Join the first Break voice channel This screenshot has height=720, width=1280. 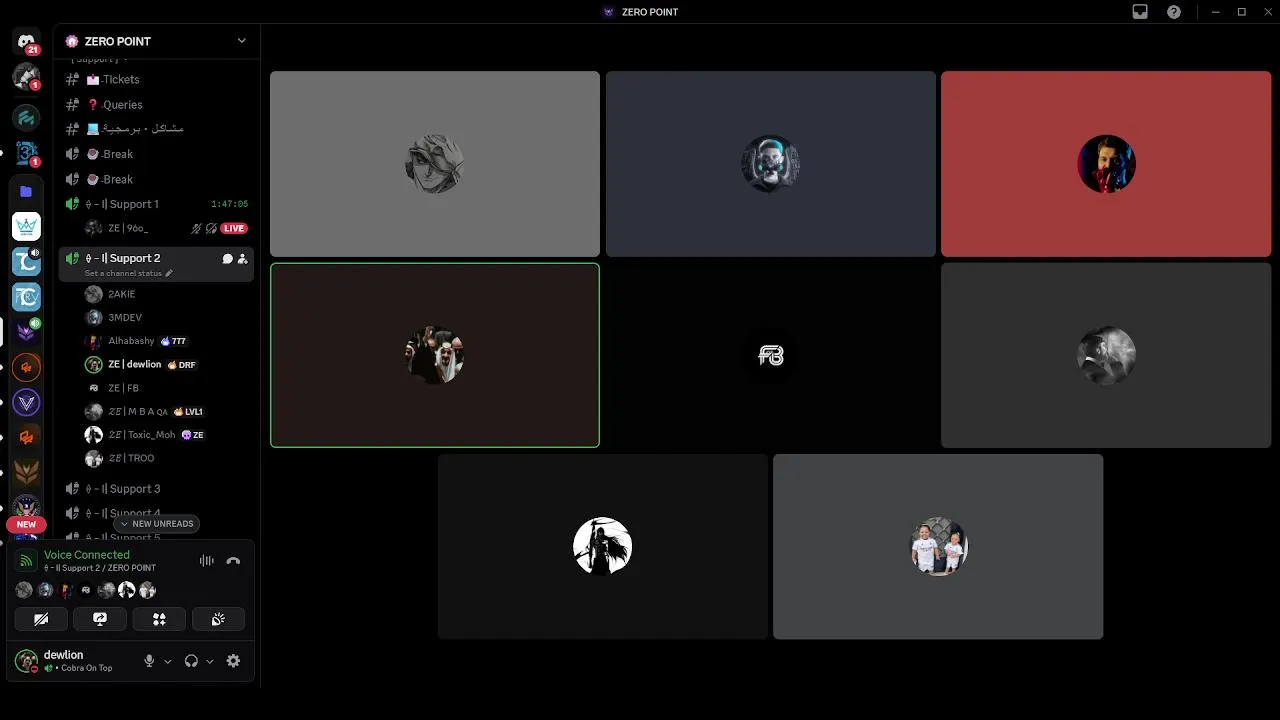[x=156, y=154]
